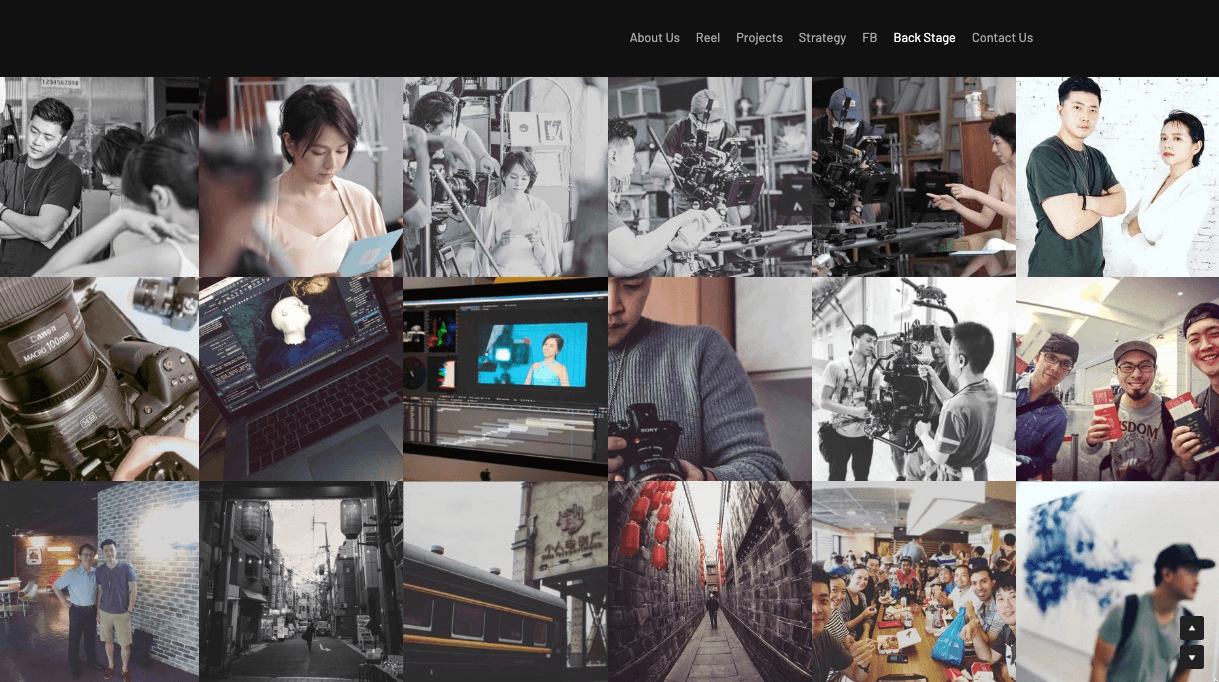The height and width of the screenshot is (682, 1219).
Task: Open the Canon Macro 100mm lens photo
Action: (x=99, y=379)
